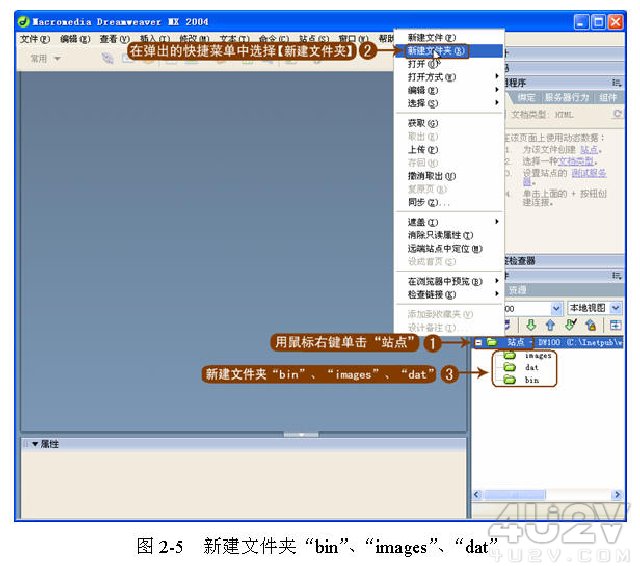
Task: Click the Get files down-arrow icon
Action: [x=532, y=324]
